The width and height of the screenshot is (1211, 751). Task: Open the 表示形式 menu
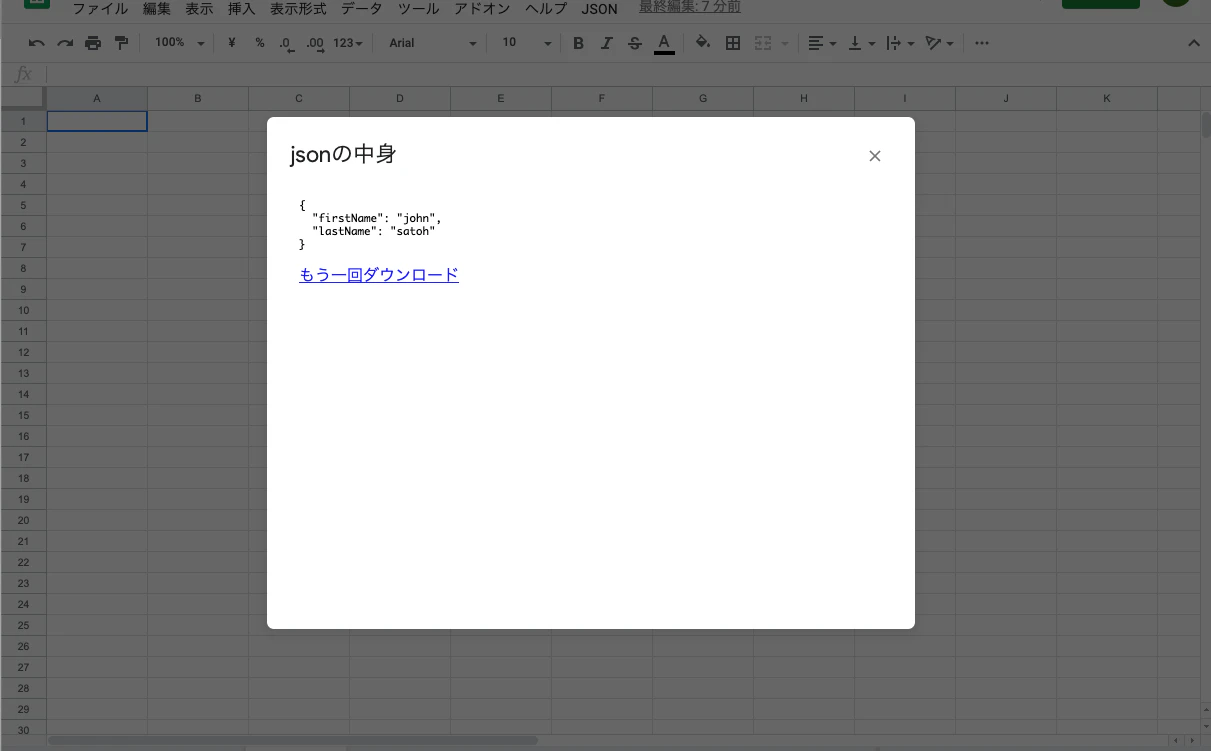coord(298,9)
